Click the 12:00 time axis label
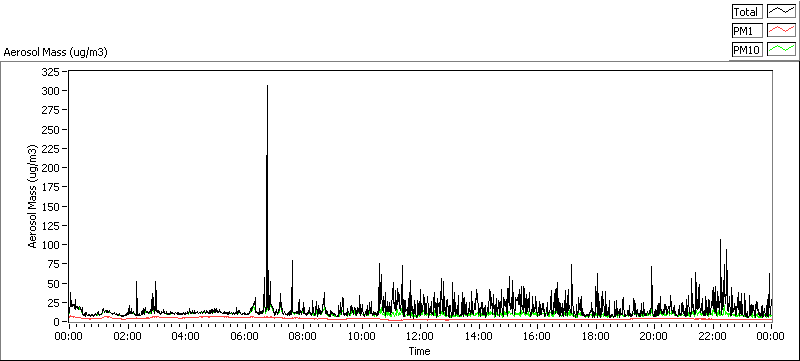The image size is (800, 361). click(420, 336)
